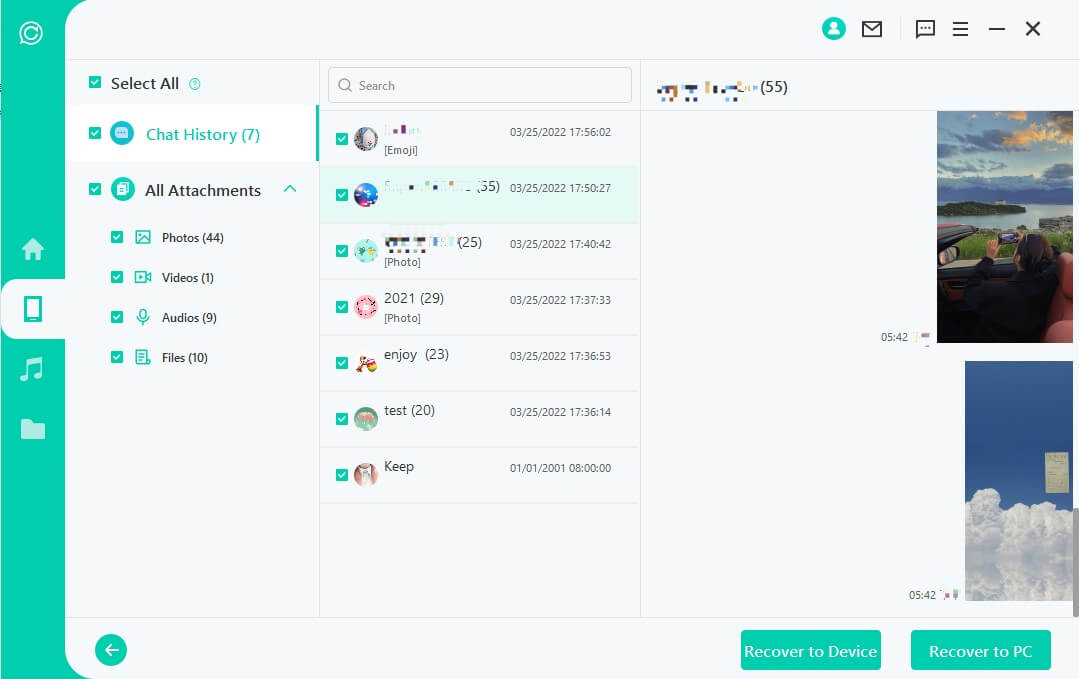
Task: Uncheck the 2021 (29) chat checkbox
Action: click(x=341, y=307)
